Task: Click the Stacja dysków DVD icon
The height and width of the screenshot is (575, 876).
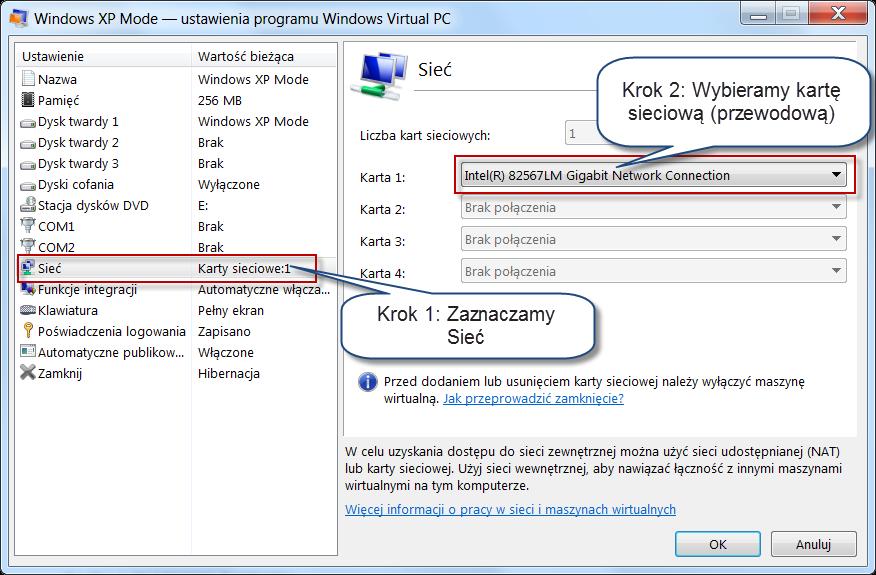Action: point(28,205)
